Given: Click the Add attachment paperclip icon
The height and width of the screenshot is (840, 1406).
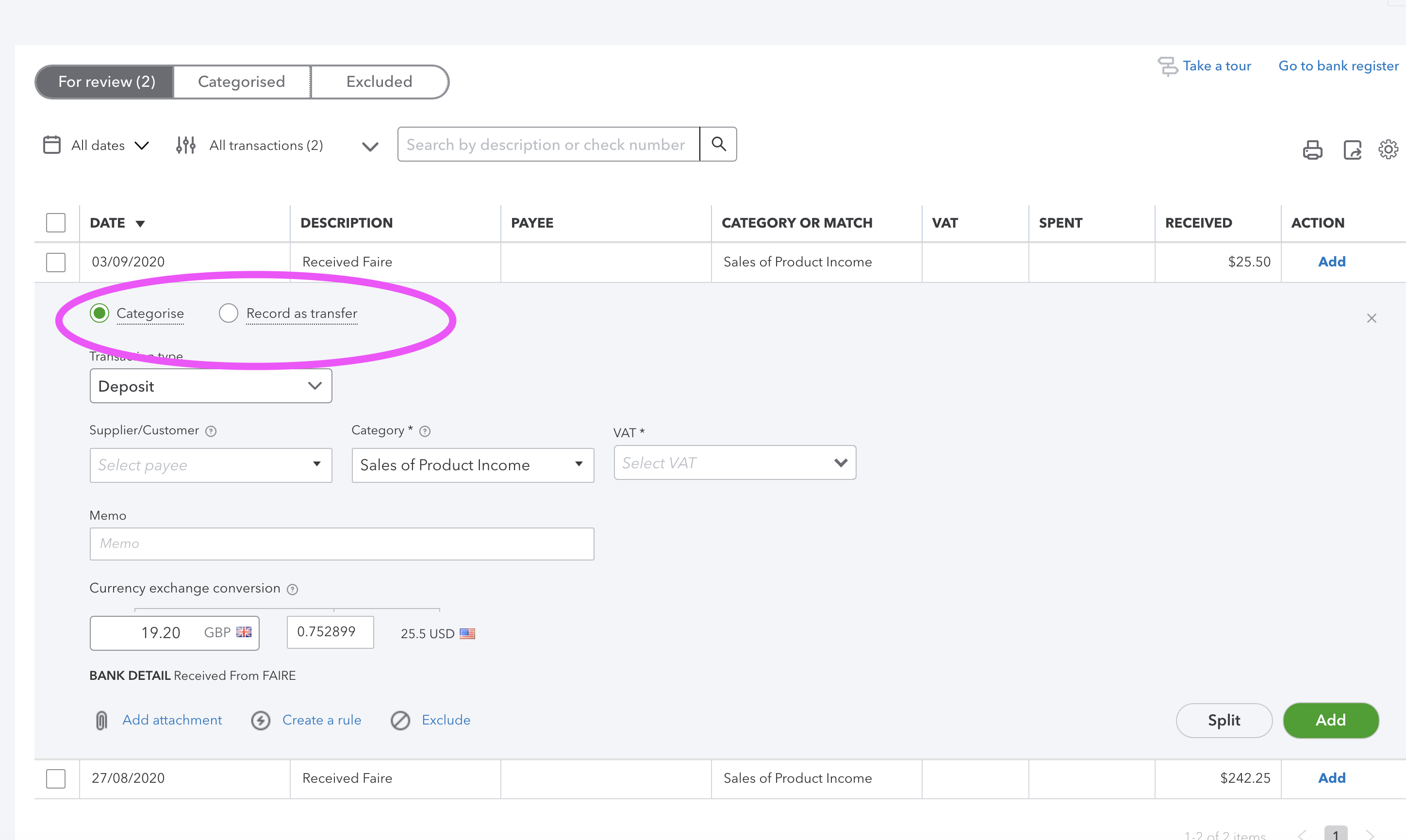Looking at the screenshot, I should 101,720.
